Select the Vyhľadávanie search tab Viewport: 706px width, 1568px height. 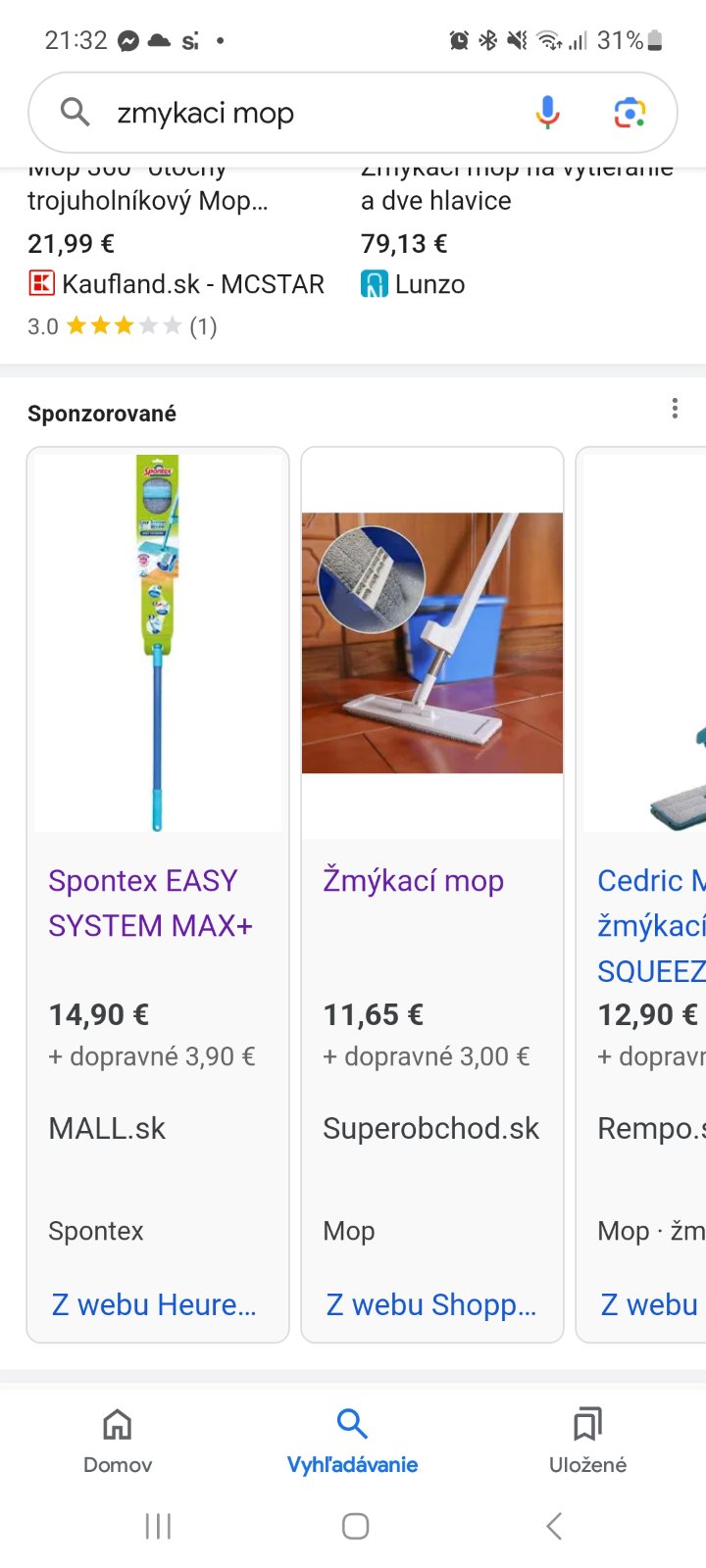352,1440
